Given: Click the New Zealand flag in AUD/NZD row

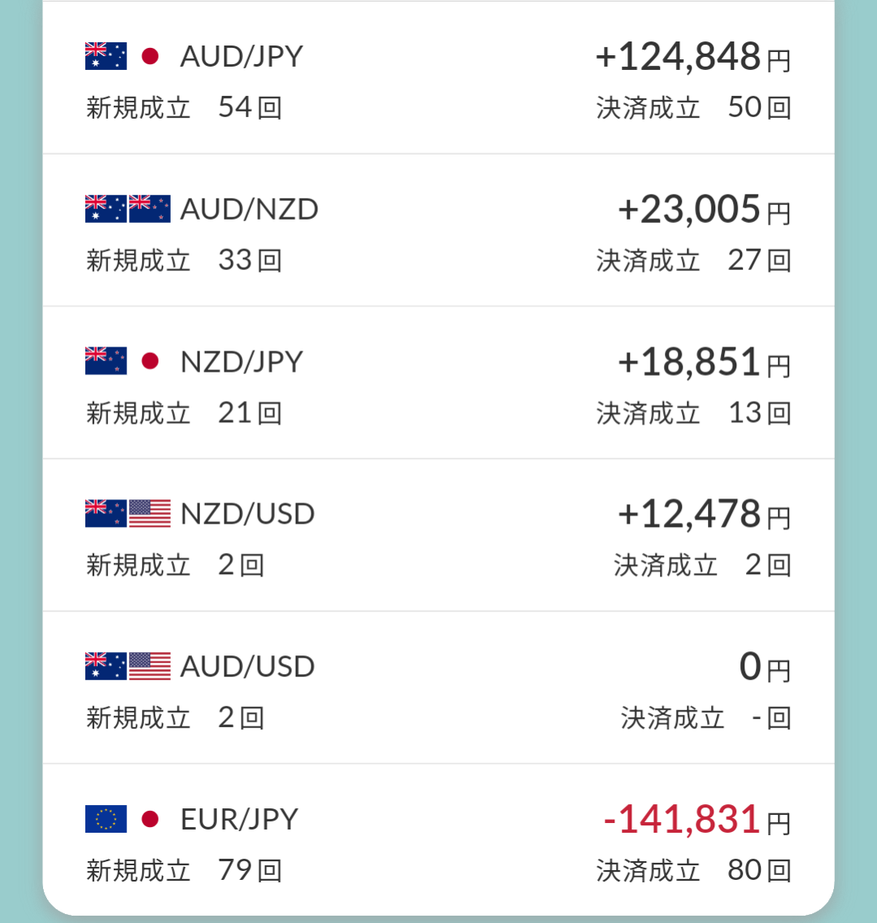Looking at the screenshot, I should point(150,208).
